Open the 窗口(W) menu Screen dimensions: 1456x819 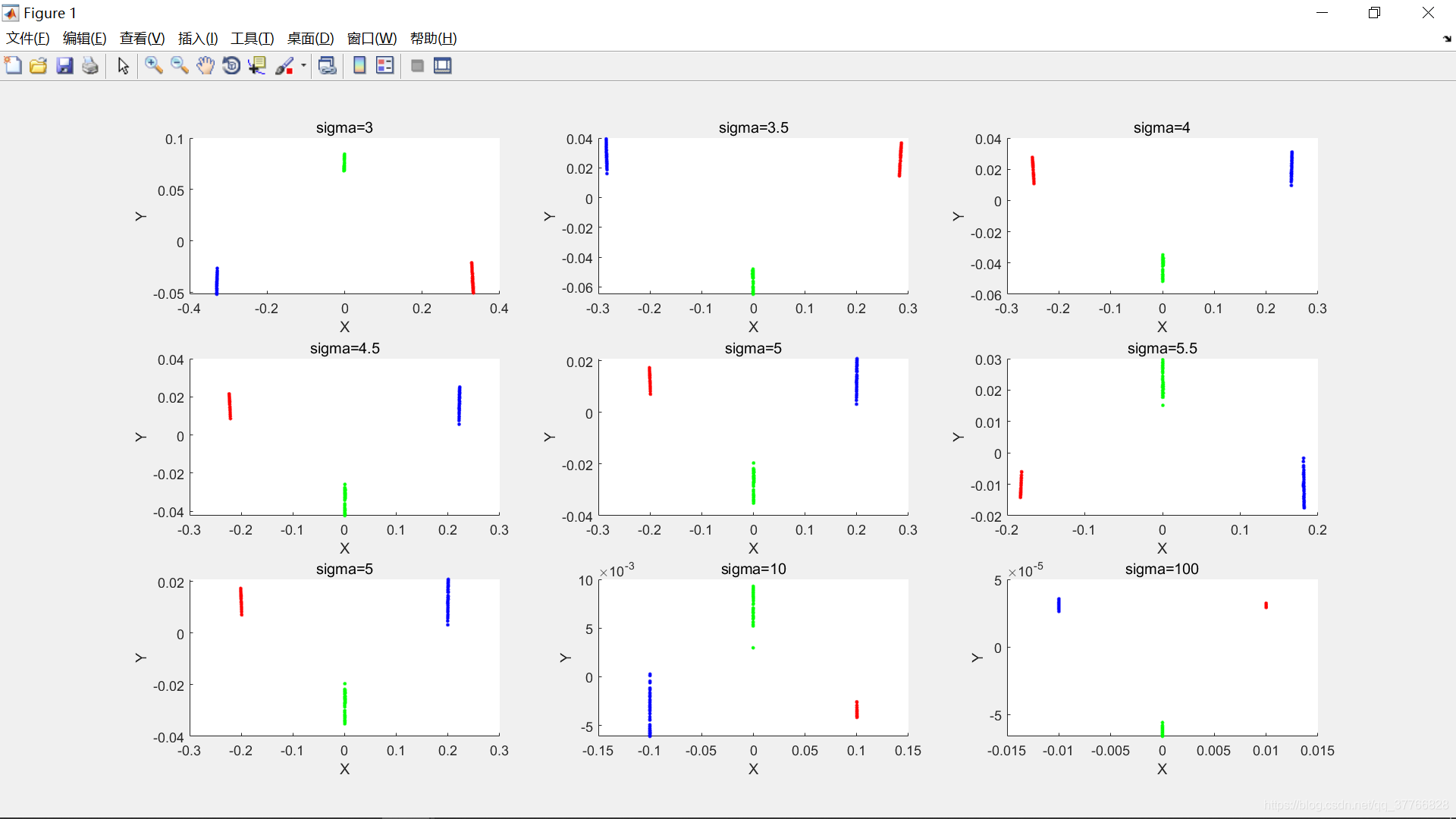click(x=372, y=39)
